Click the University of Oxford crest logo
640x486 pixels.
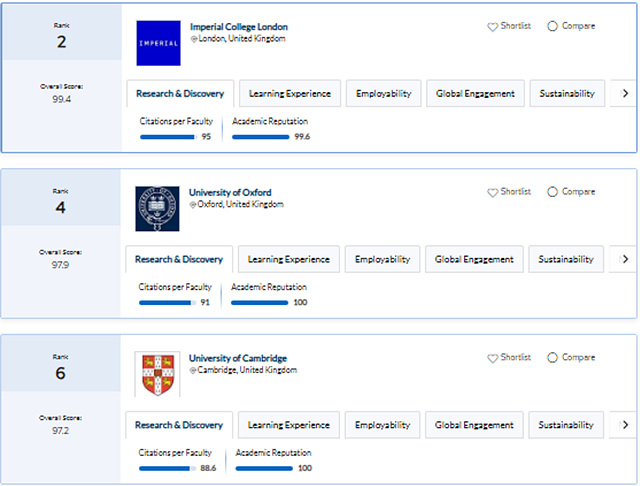point(157,209)
